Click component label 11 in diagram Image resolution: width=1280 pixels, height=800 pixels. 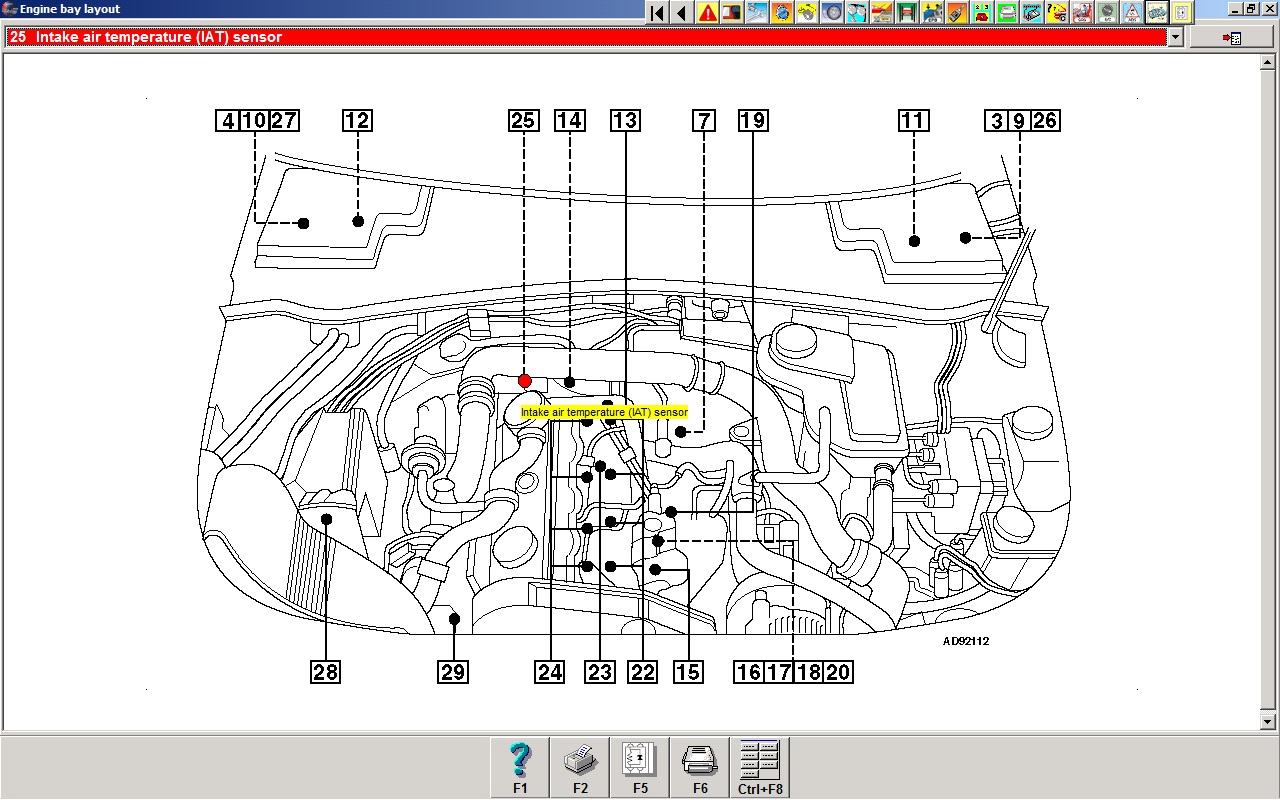click(913, 121)
